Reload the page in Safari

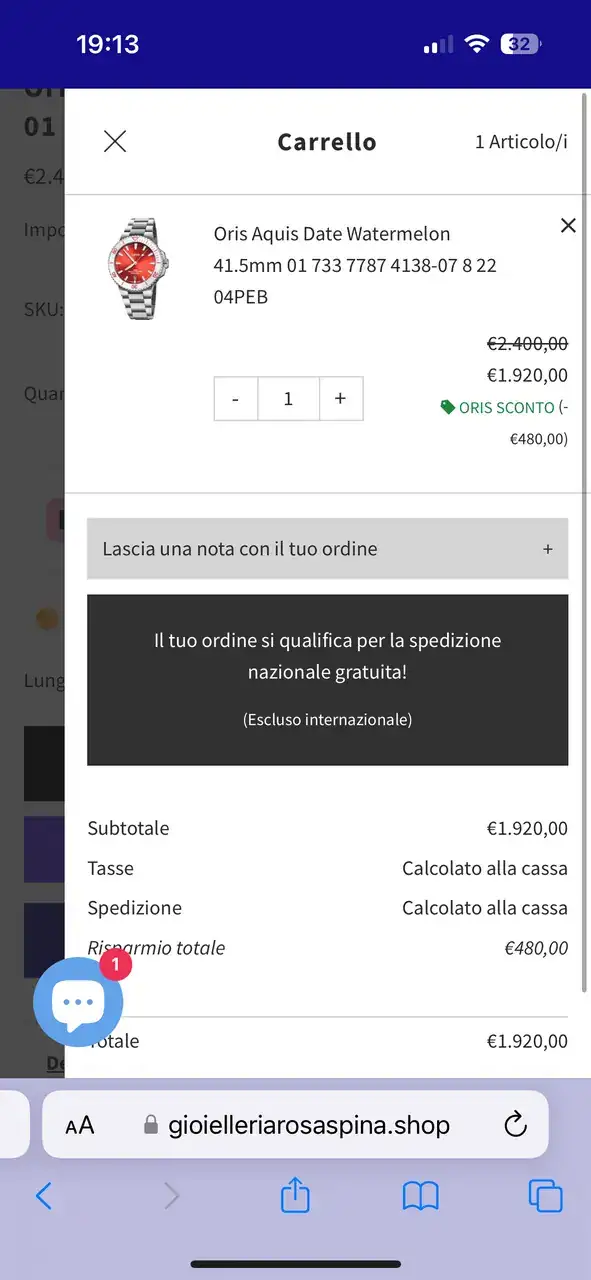click(x=515, y=1125)
